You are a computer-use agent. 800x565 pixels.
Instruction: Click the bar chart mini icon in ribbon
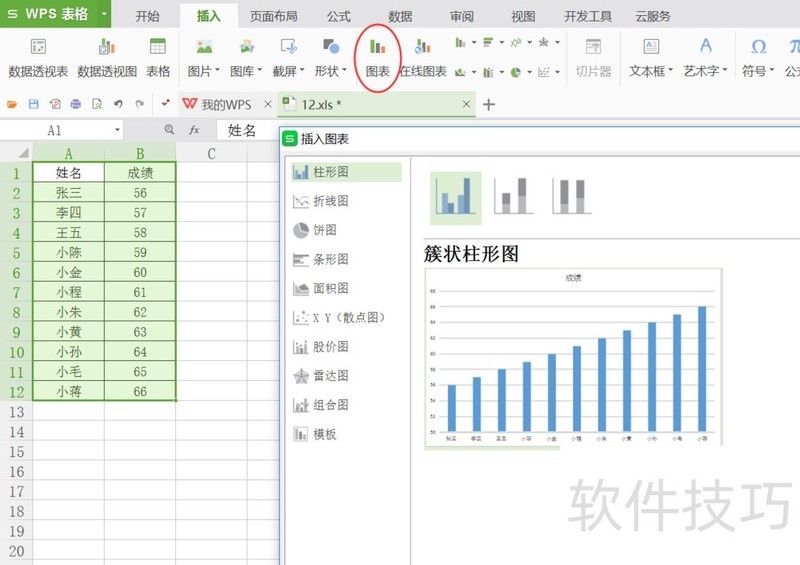[488, 42]
